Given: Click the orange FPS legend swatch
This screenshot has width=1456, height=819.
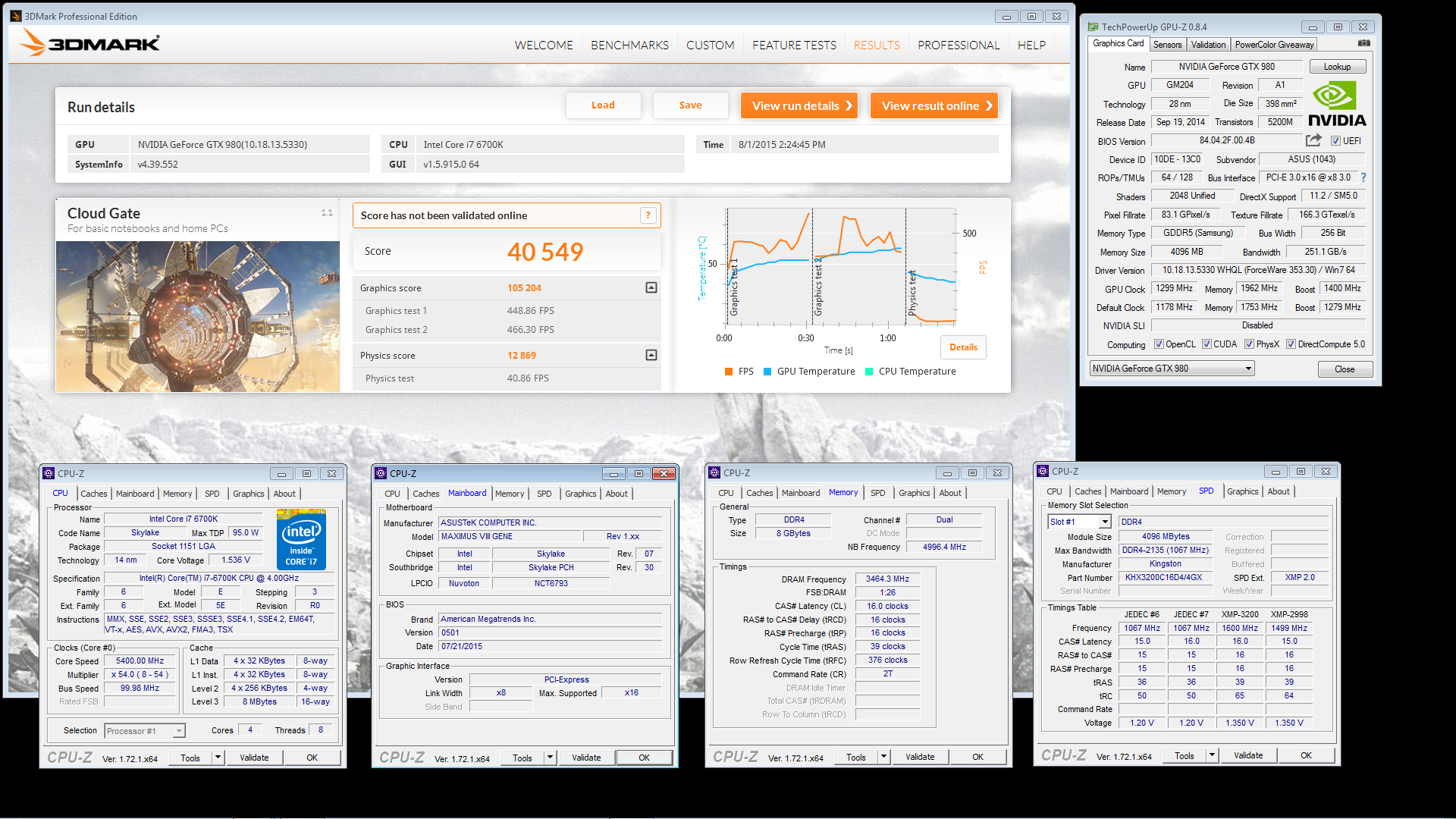Looking at the screenshot, I should click(728, 372).
